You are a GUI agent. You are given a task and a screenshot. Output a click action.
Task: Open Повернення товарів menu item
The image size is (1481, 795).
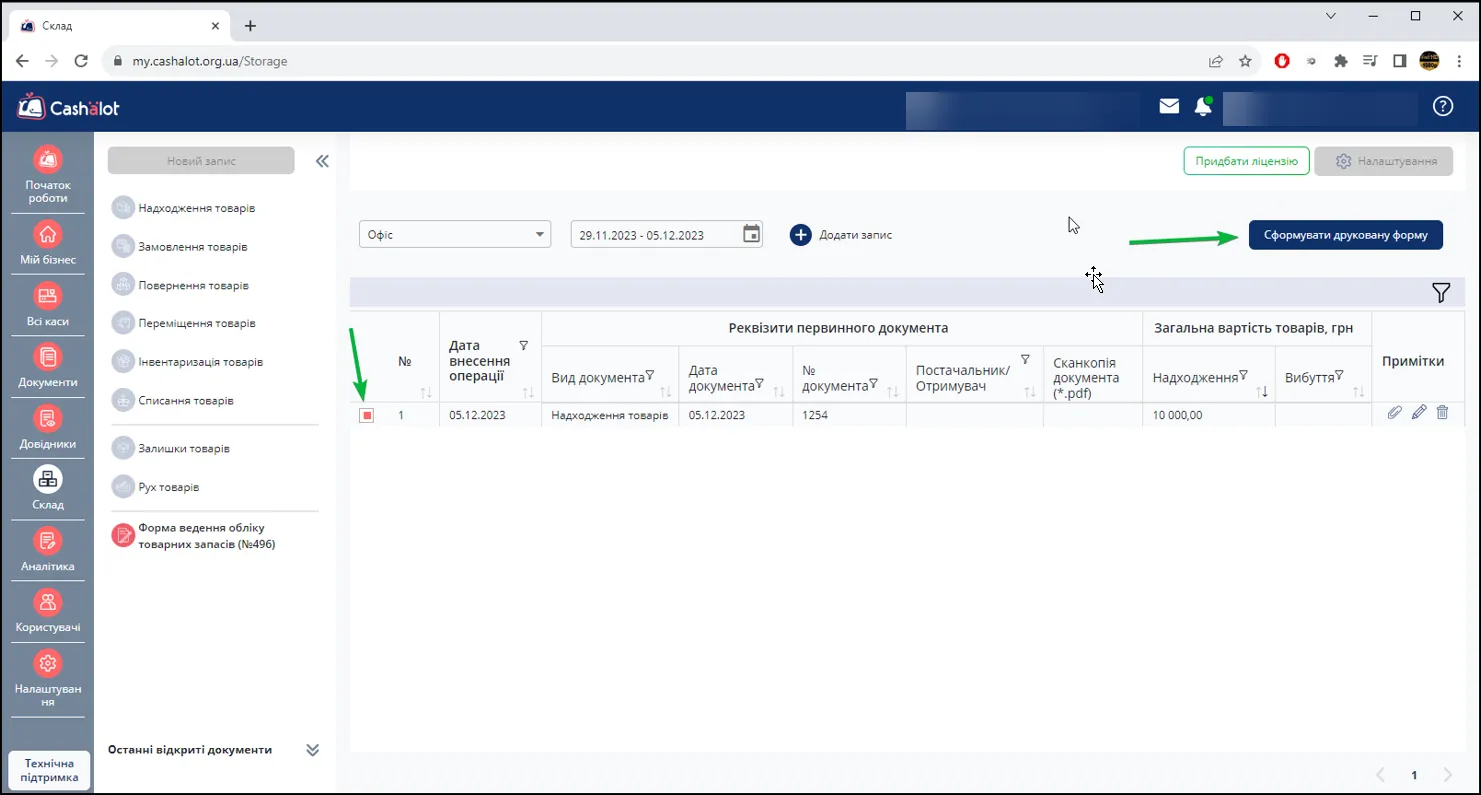click(x=180, y=285)
